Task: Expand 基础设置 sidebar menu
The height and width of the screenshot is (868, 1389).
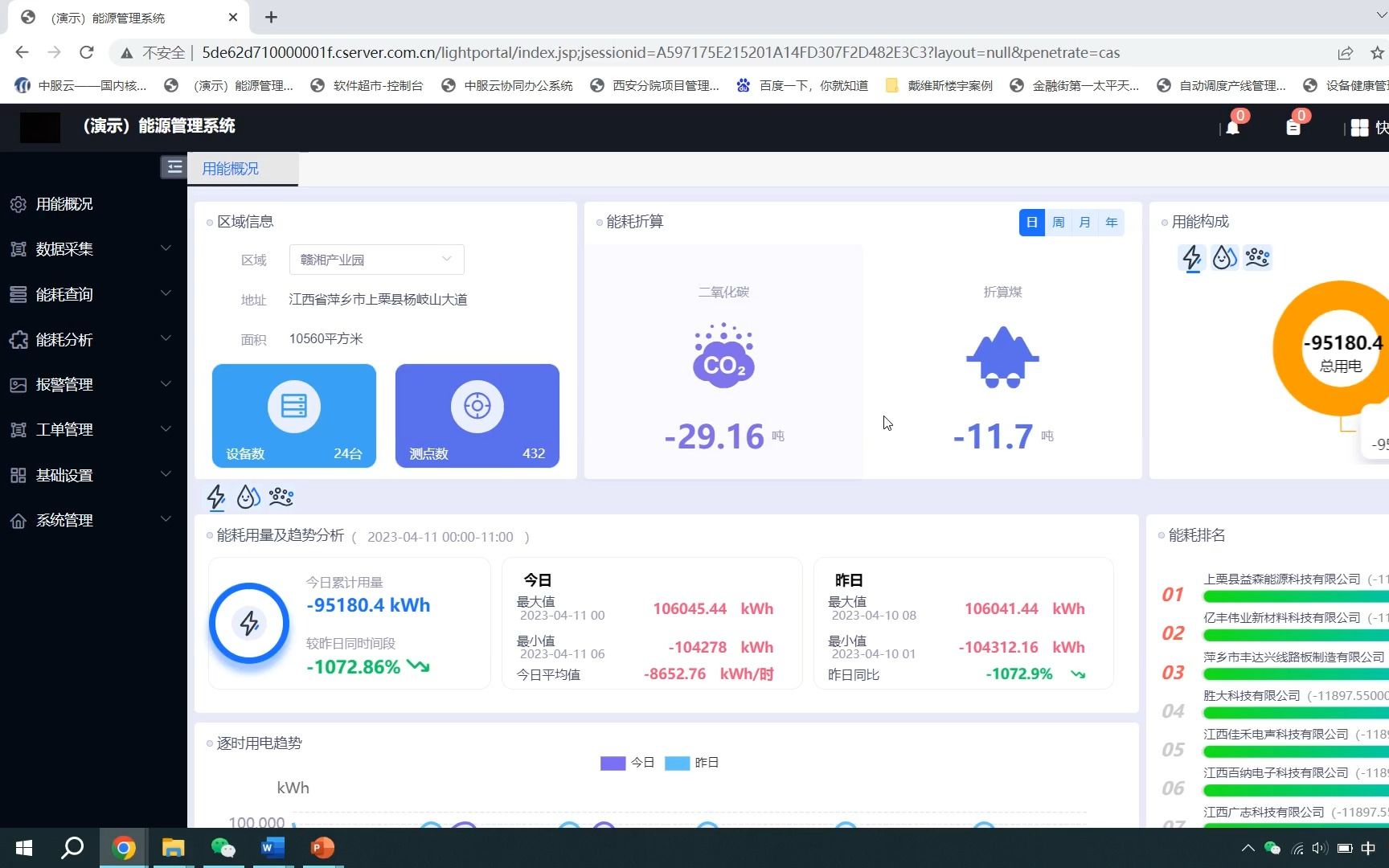Action: point(93,475)
